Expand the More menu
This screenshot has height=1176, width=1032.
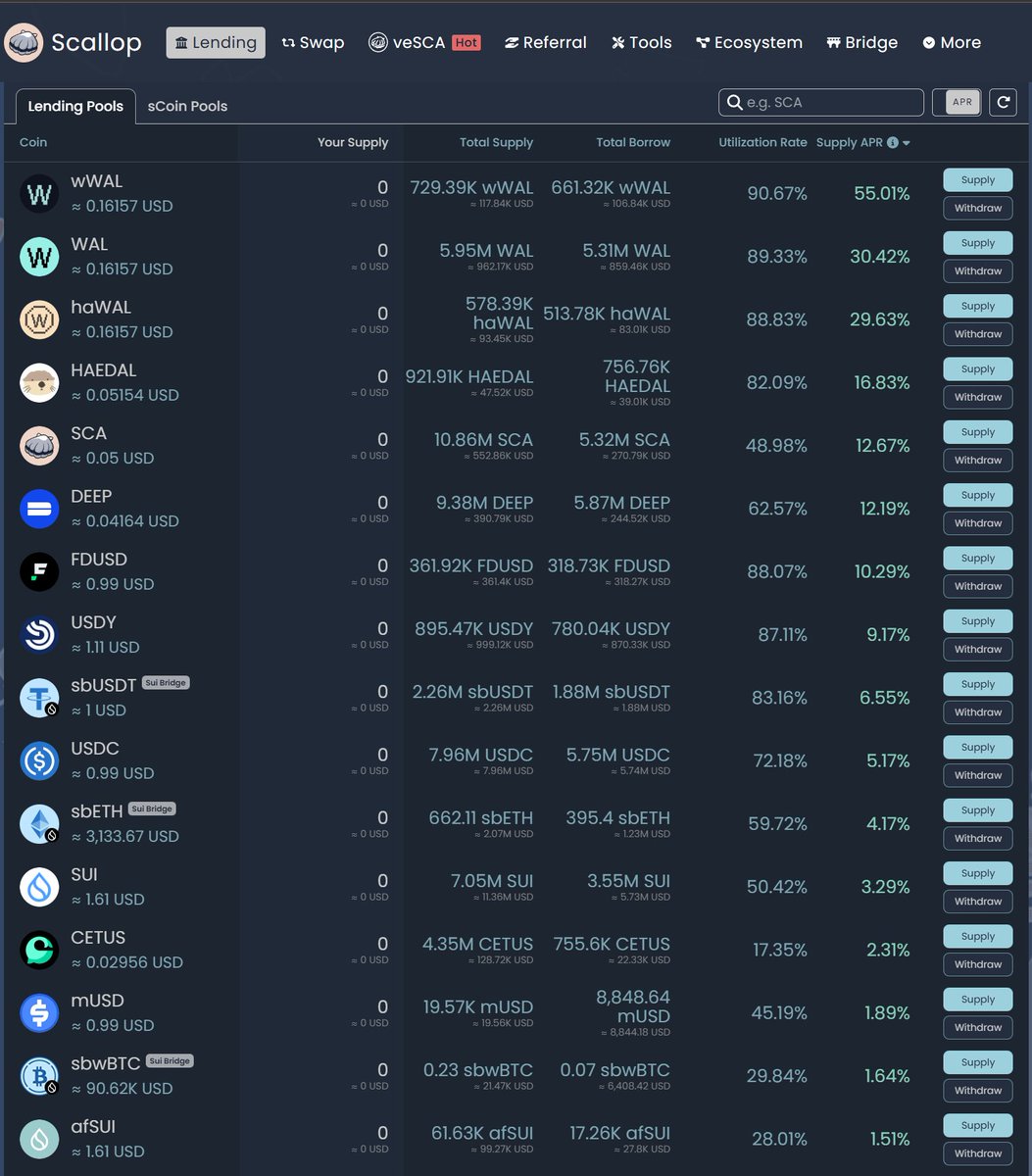pyautogui.click(x=952, y=43)
